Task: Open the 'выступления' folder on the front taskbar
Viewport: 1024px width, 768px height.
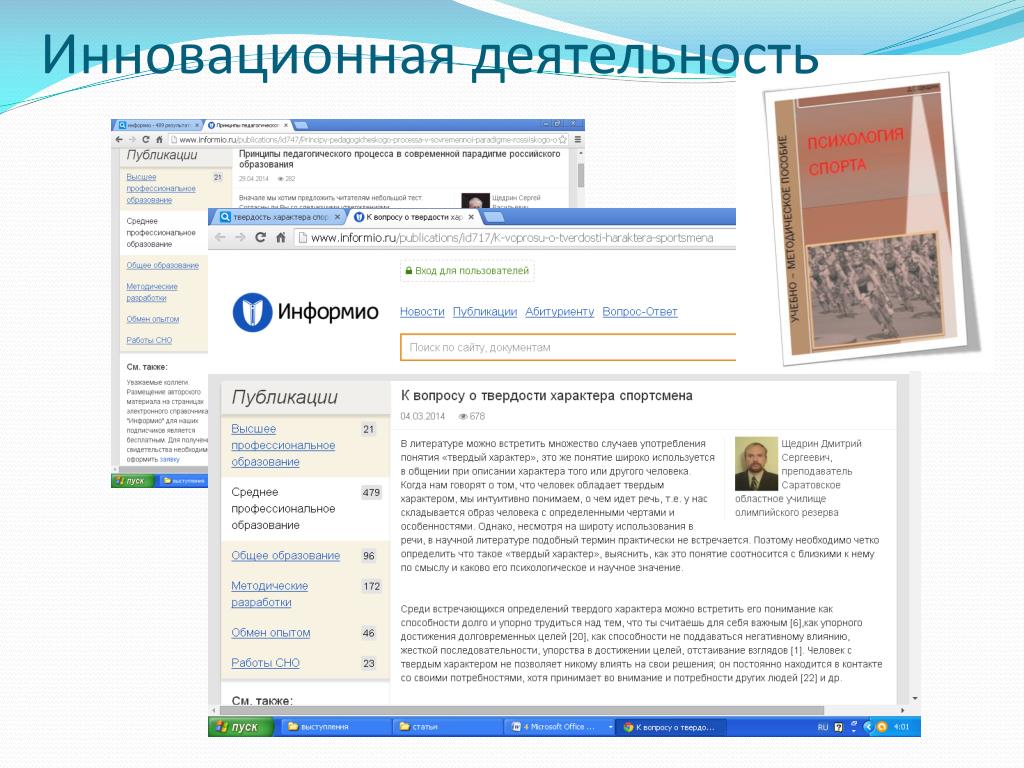Action: pos(336,726)
